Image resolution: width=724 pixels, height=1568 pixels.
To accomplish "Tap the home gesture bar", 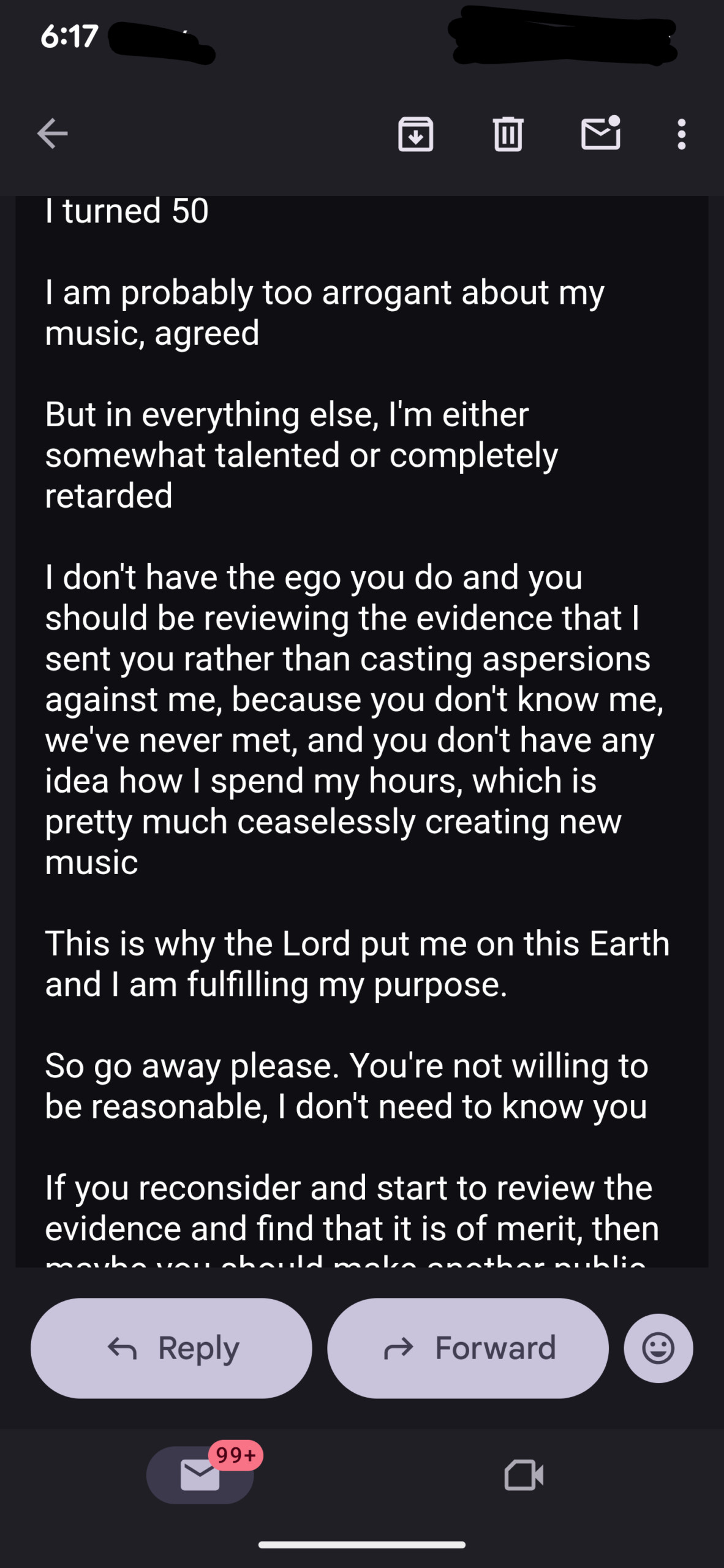I will [362, 1545].
